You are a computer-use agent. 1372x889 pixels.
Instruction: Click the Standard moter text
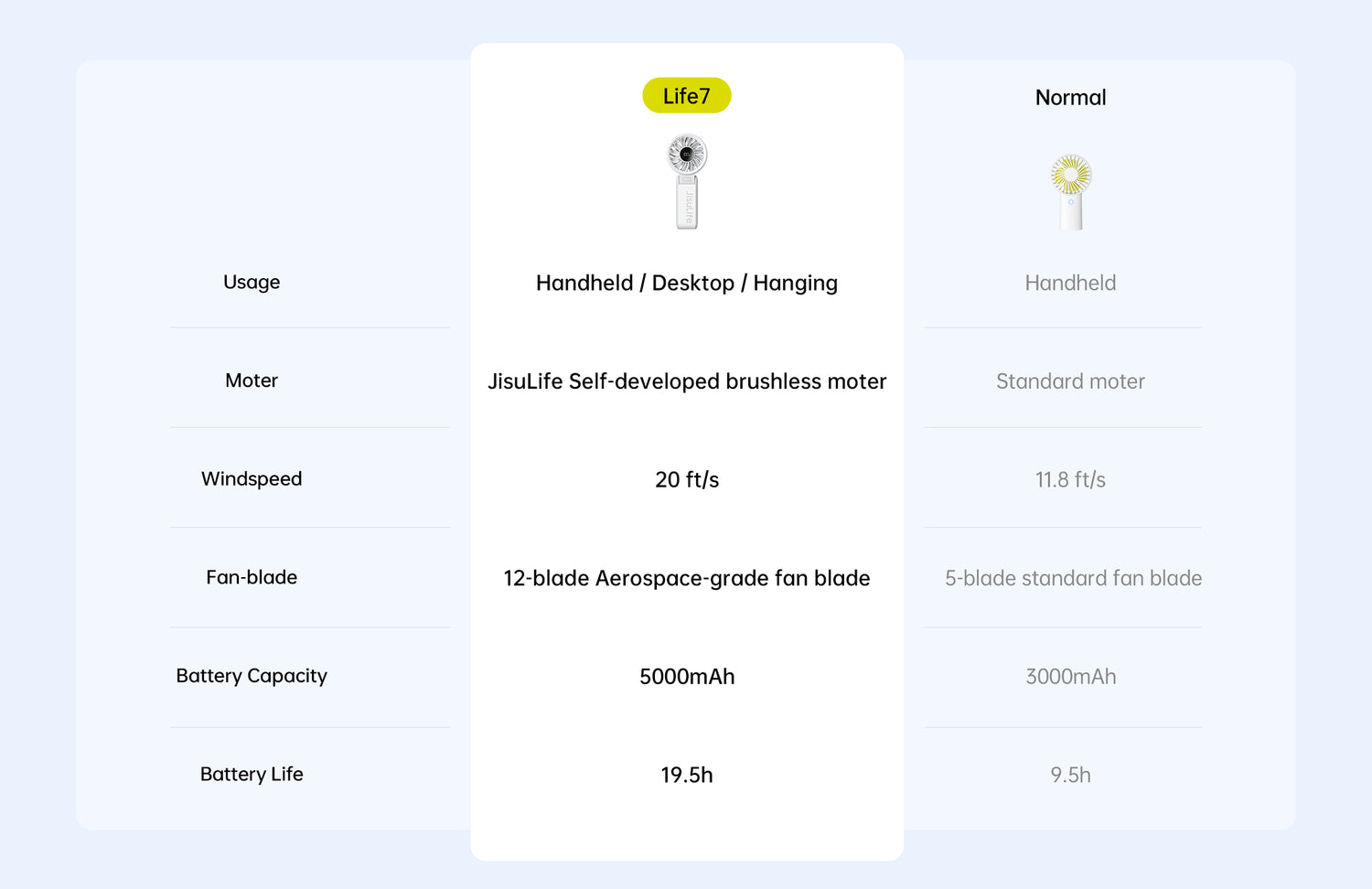point(1070,381)
